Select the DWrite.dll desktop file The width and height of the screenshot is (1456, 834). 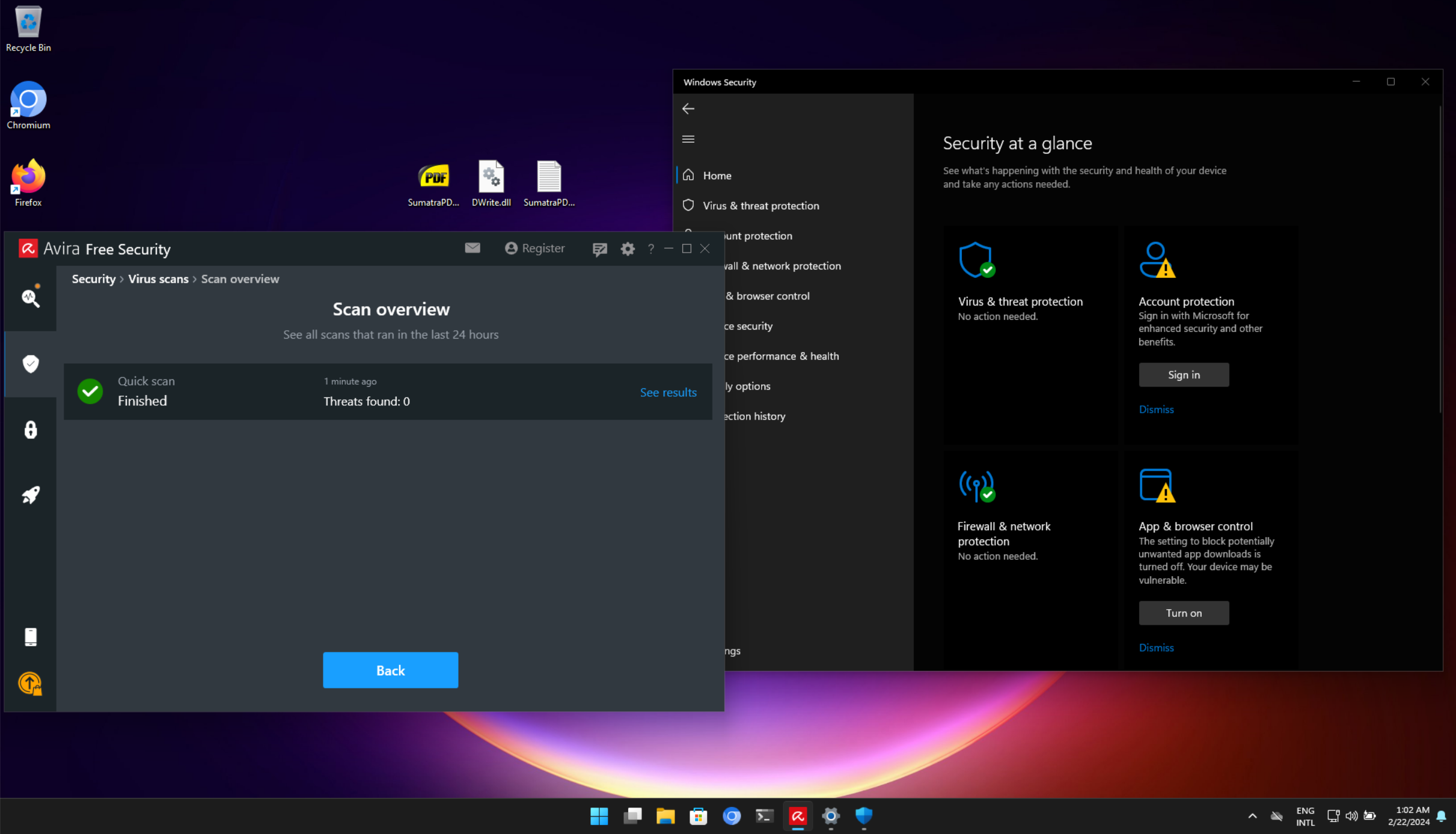491,183
